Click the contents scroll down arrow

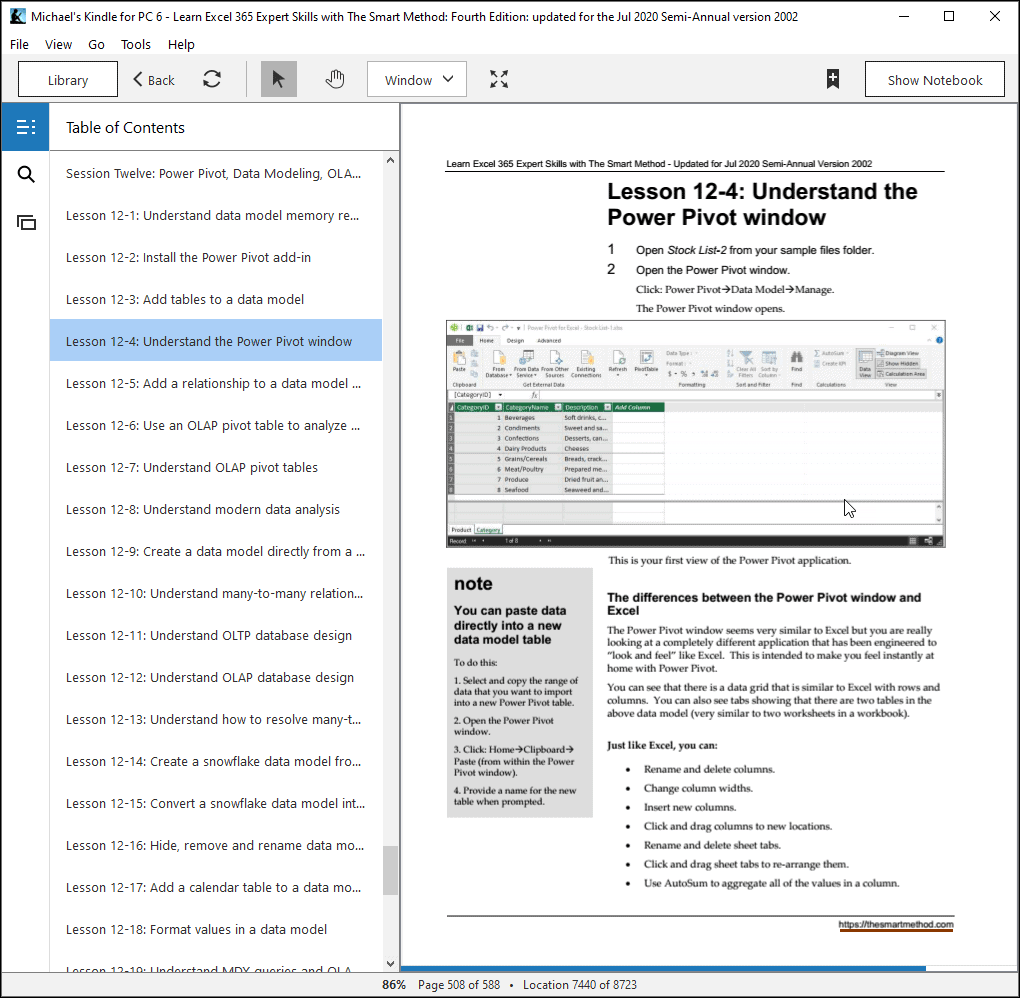point(390,964)
